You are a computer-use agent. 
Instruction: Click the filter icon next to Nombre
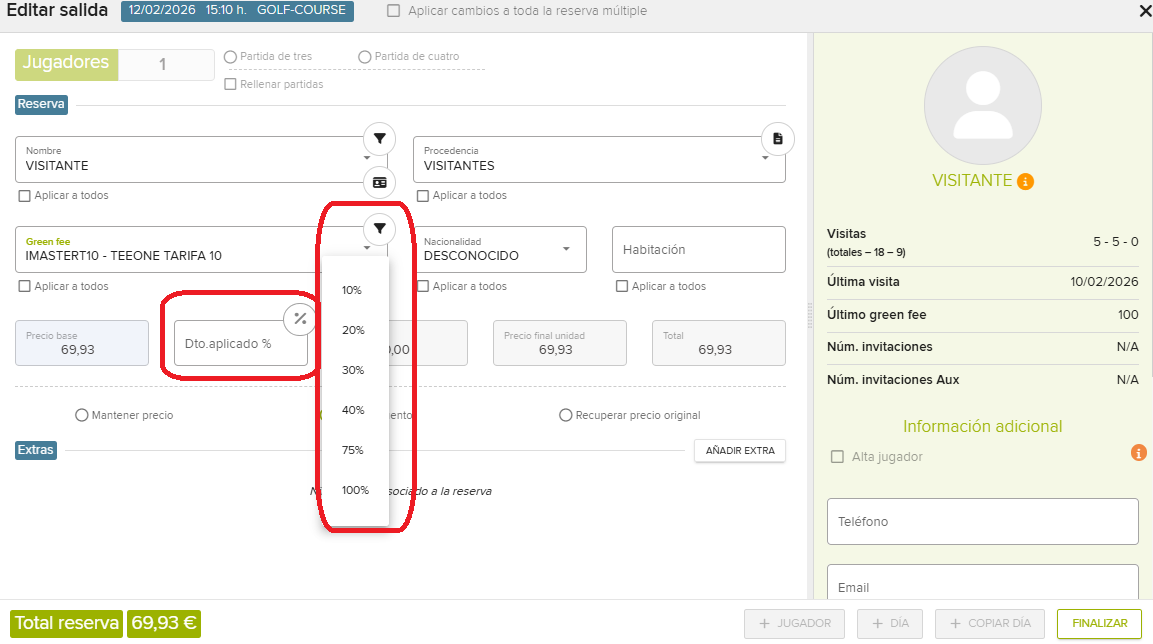click(379, 138)
